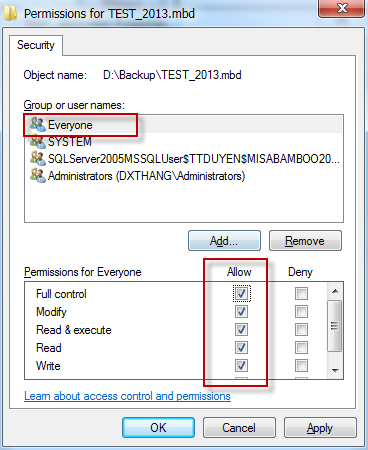Image resolution: width=368 pixels, height=450 pixels.
Task: Check Deny box for Full control
Action: (x=301, y=294)
